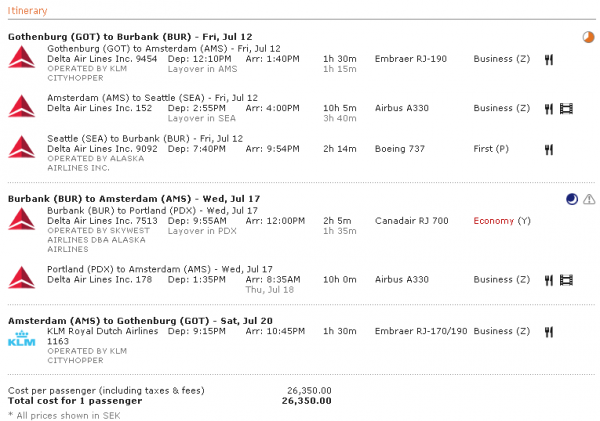600x421 pixels.
Task: Click meal icon on KLM flight 1163
Action: click(x=549, y=331)
